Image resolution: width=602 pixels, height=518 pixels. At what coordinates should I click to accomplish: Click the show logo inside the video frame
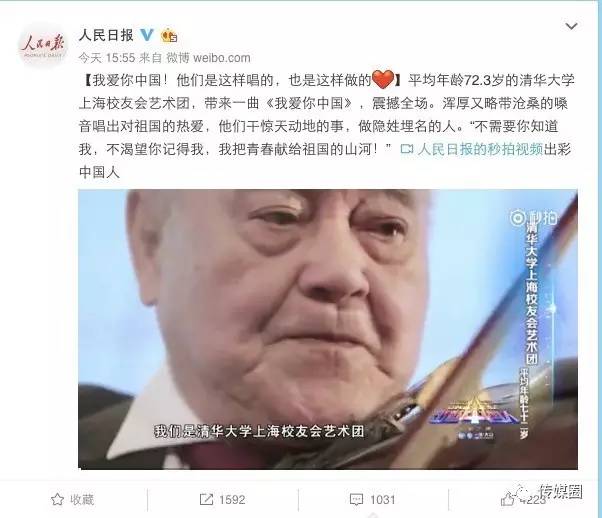pos(474,418)
